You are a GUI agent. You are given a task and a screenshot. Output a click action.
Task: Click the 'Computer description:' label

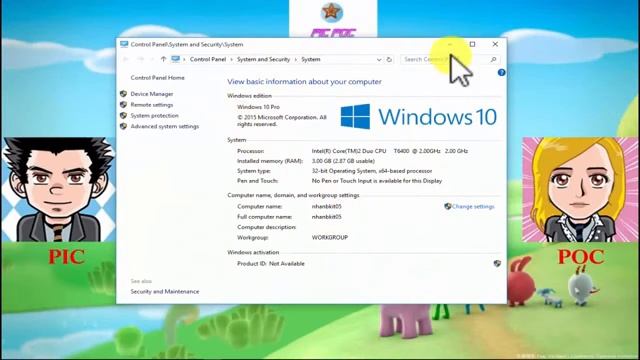[267, 227]
